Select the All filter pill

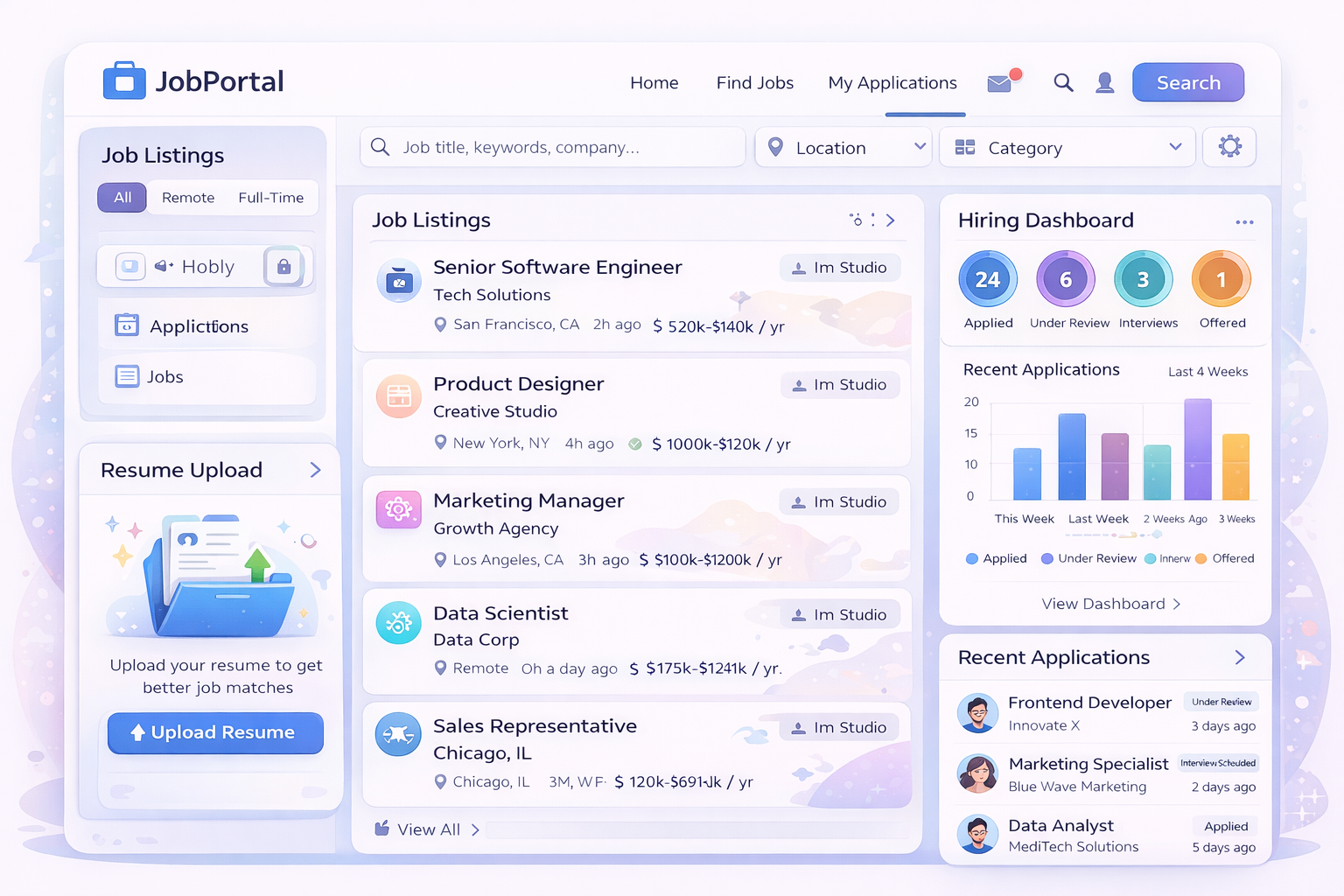[x=122, y=198]
